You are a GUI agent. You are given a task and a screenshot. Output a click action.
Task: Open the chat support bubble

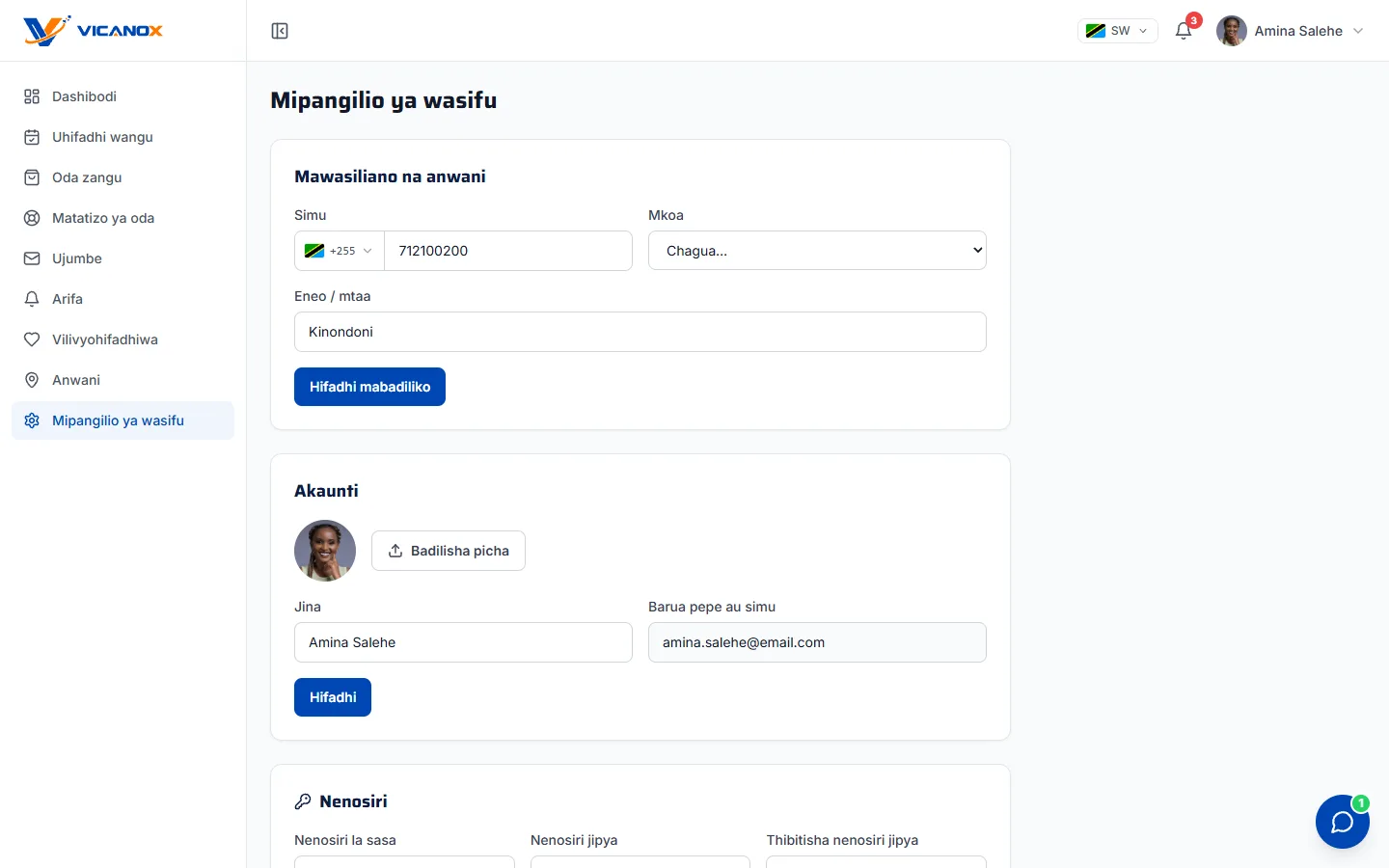[1343, 822]
